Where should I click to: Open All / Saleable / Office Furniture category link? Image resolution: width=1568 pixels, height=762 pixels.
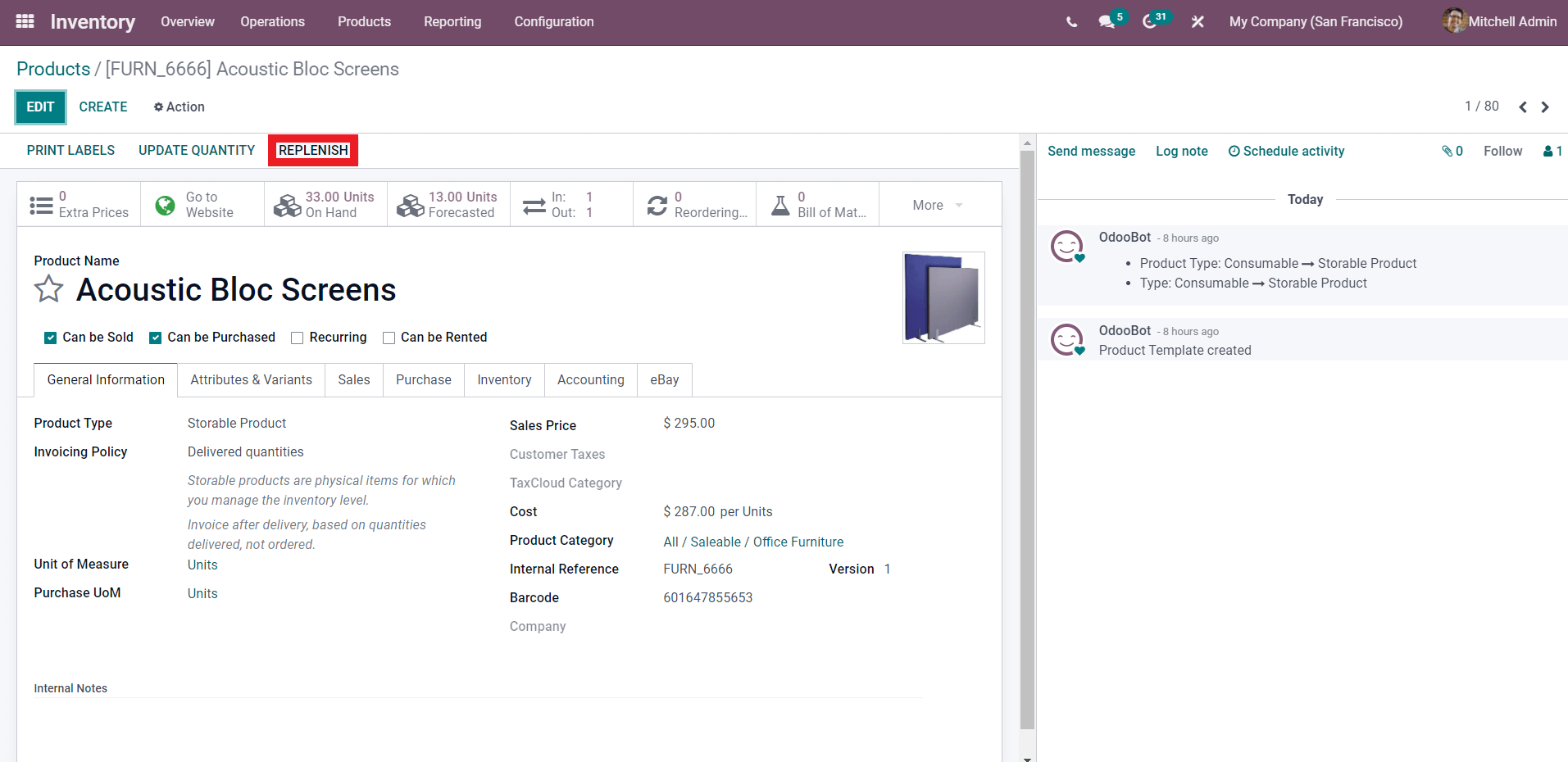pyautogui.click(x=753, y=542)
